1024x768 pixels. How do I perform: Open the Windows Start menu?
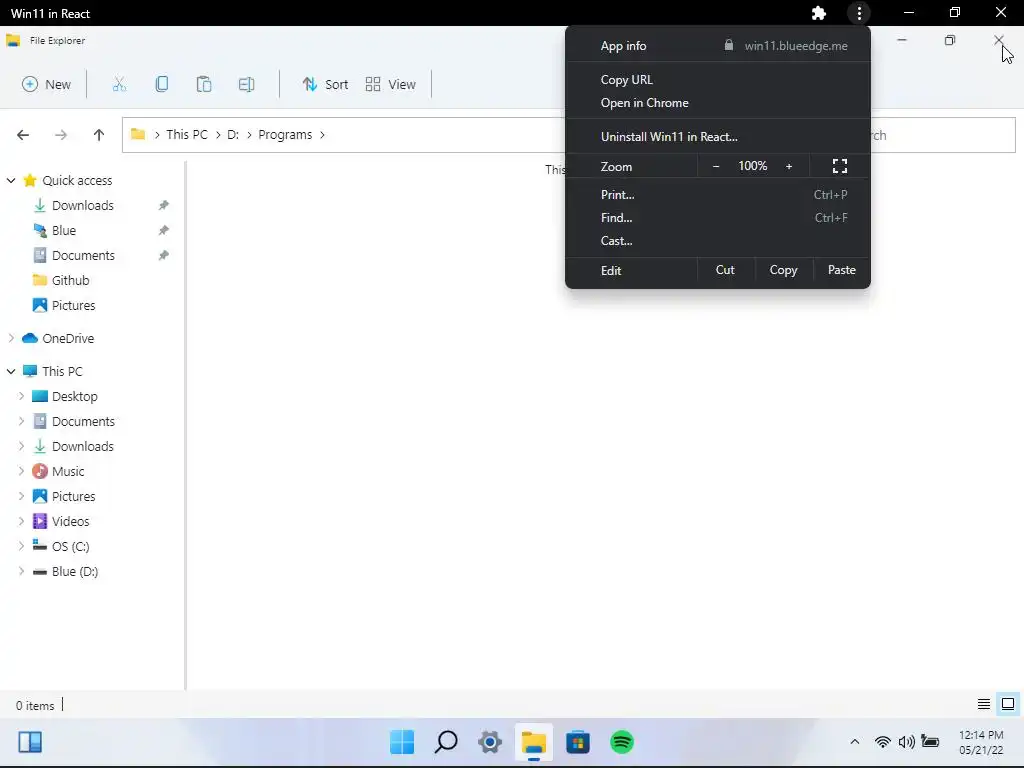click(x=402, y=742)
